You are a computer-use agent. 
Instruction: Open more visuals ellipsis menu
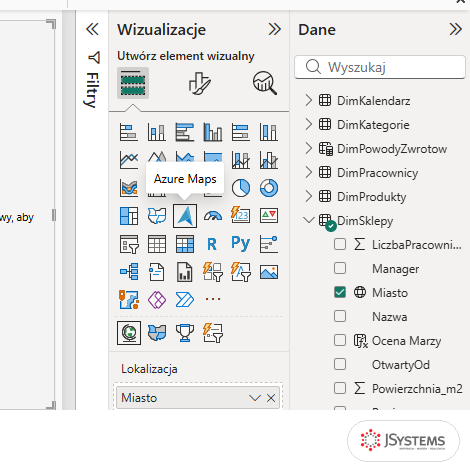point(213,299)
